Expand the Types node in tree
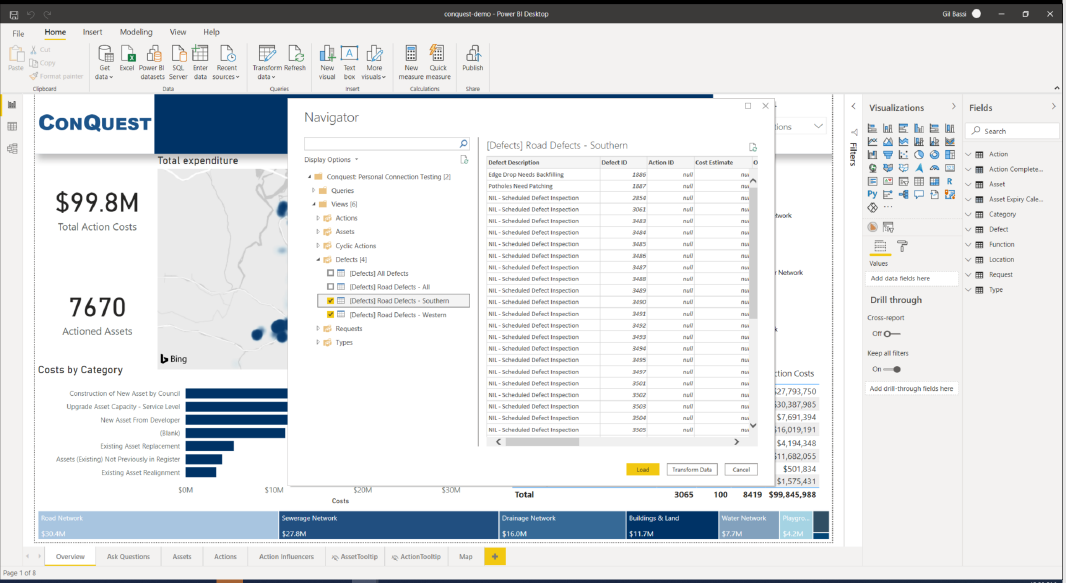Screen dimensions: 1066x583 pyautogui.click(x=318, y=342)
